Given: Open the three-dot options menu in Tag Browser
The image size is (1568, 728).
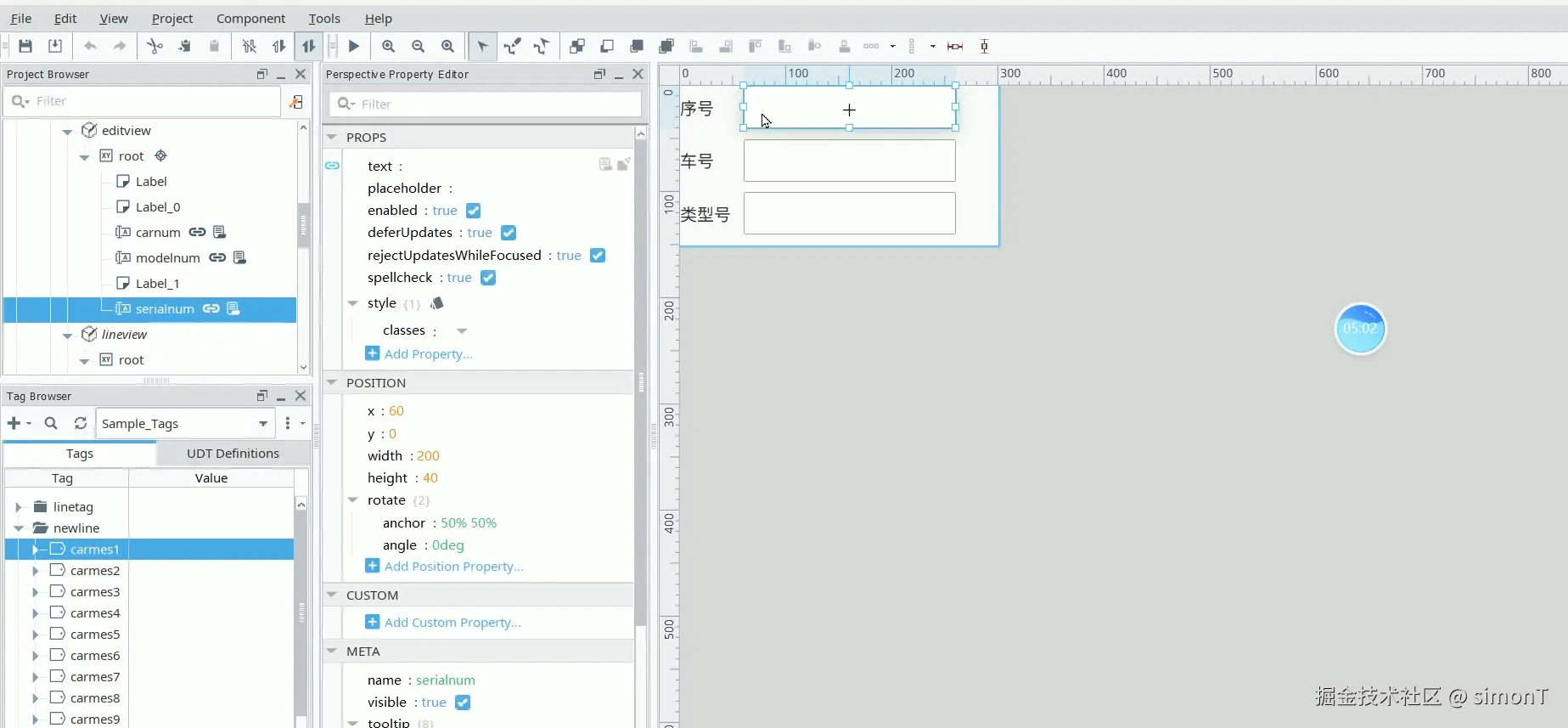Looking at the screenshot, I should [288, 423].
